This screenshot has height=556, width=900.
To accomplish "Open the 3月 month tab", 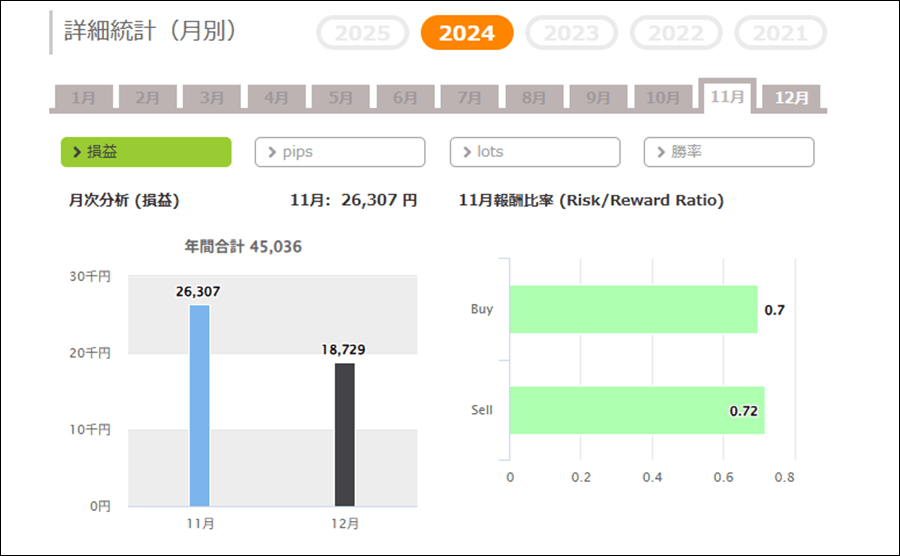I will 212,98.
